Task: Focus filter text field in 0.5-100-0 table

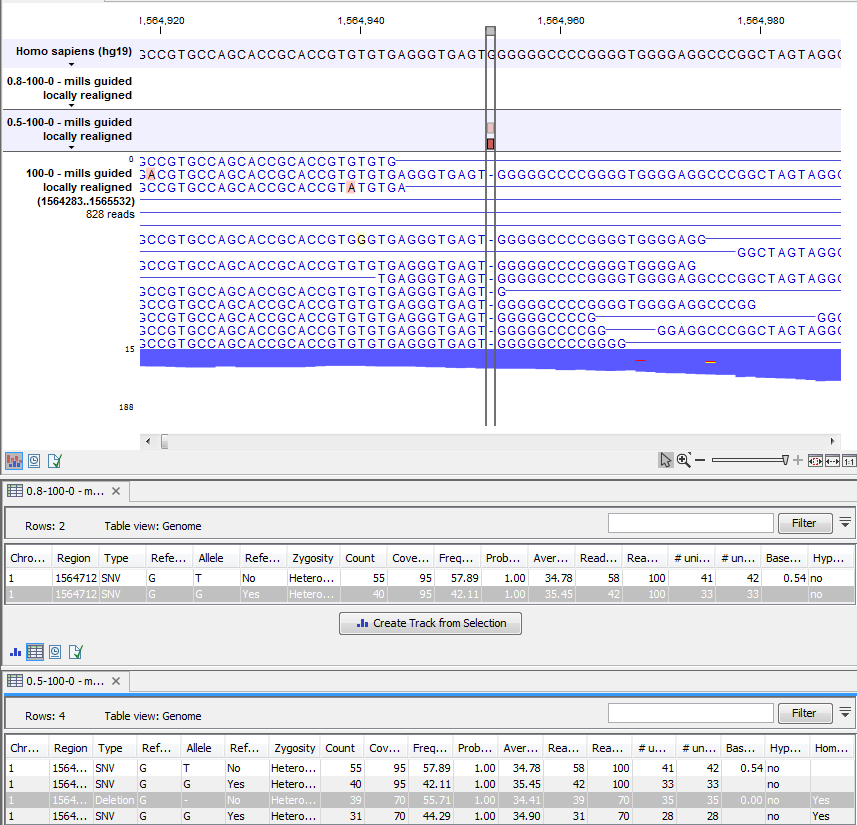Action: click(x=691, y=713)
